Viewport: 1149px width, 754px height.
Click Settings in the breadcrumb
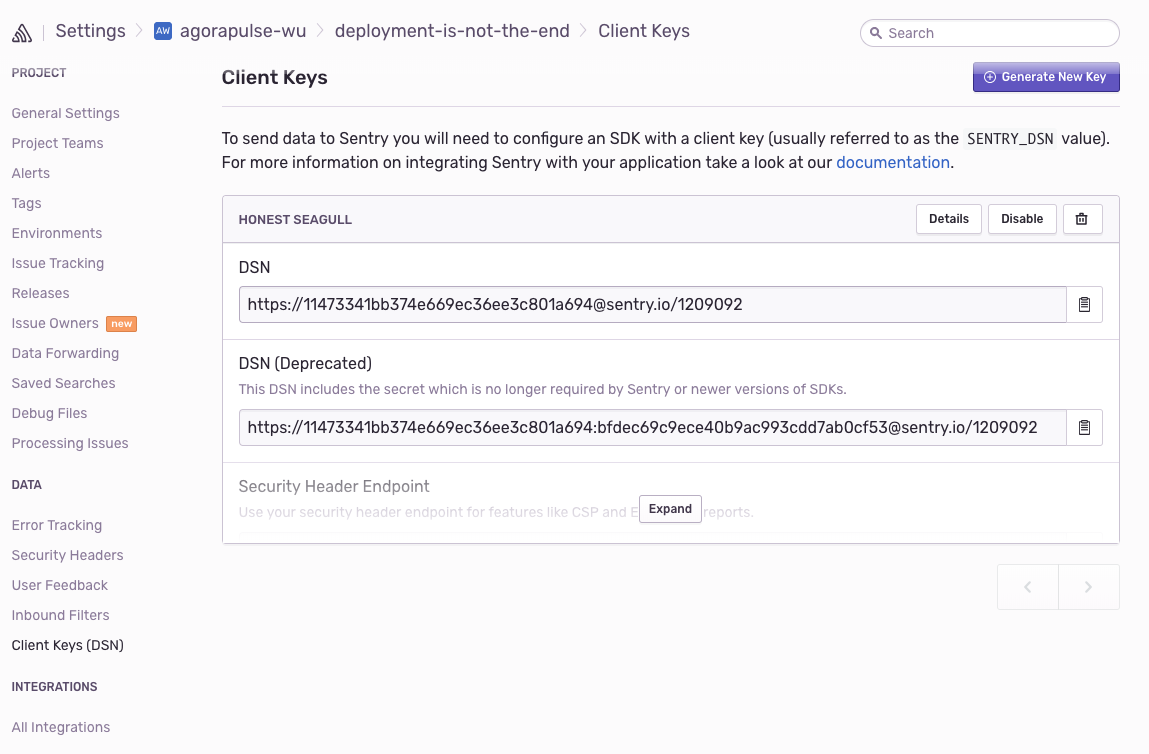[x=90, y=31]
